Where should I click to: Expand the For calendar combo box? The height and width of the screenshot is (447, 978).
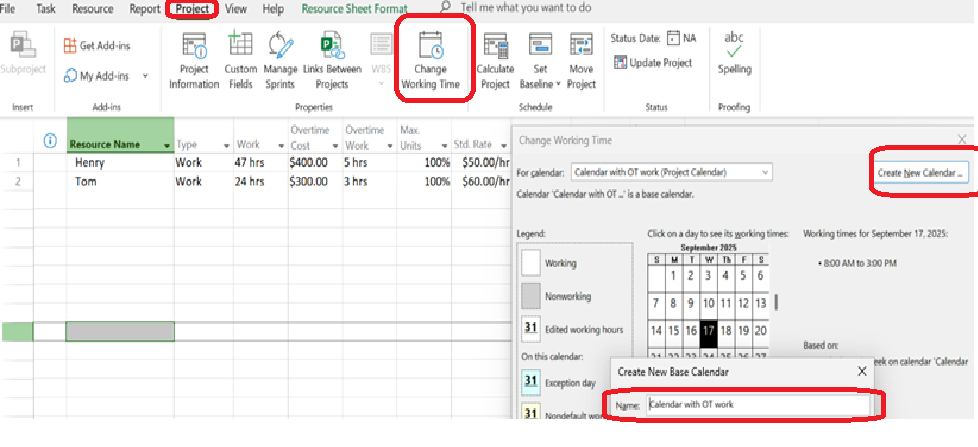tap(765, 173)
